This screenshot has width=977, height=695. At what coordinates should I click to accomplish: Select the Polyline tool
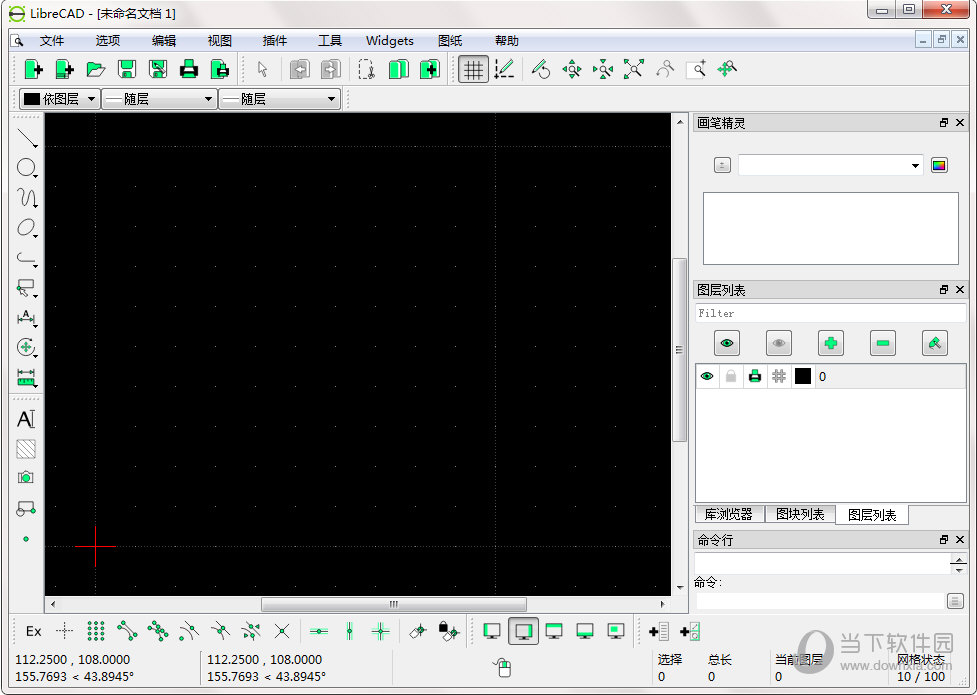coord(26,257)
